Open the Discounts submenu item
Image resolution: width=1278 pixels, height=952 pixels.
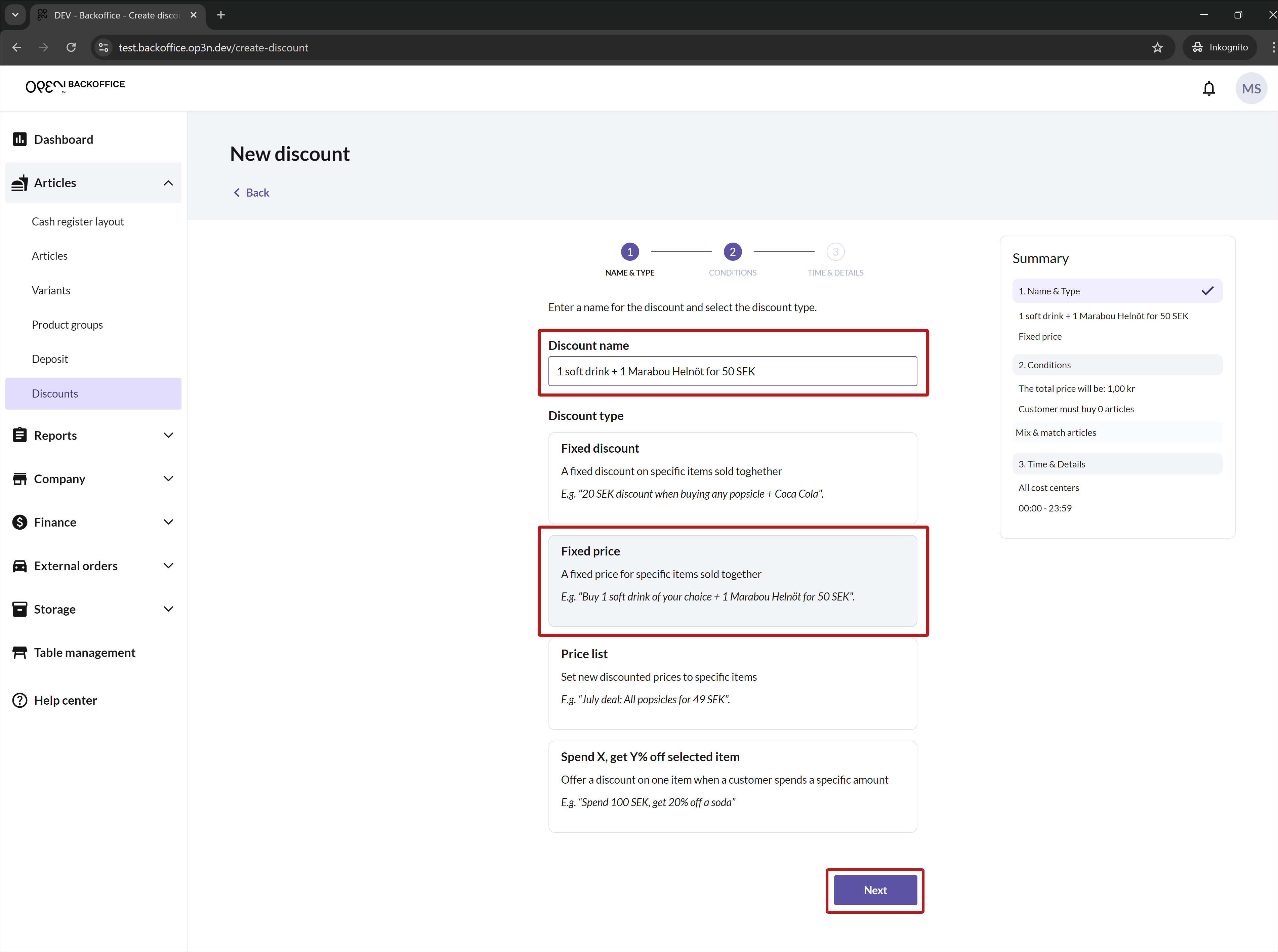click(x=93, y=394)
